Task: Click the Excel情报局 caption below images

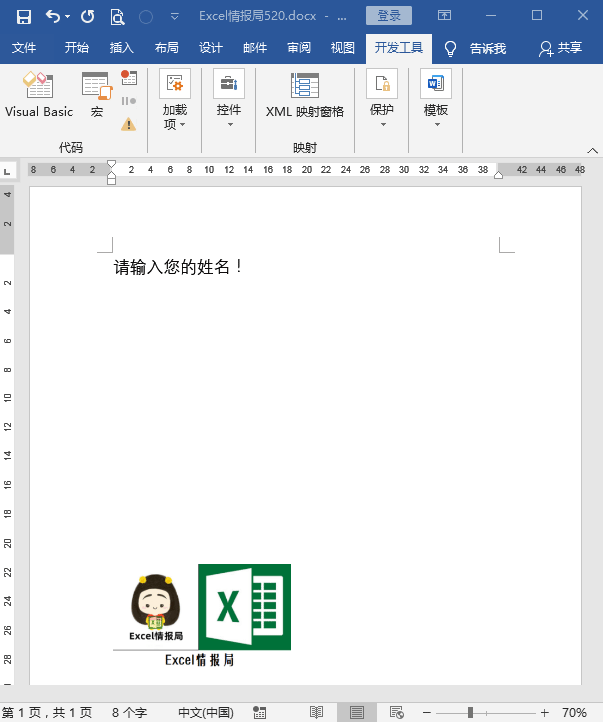Action: pyautogui.click(x=200, y=660)
